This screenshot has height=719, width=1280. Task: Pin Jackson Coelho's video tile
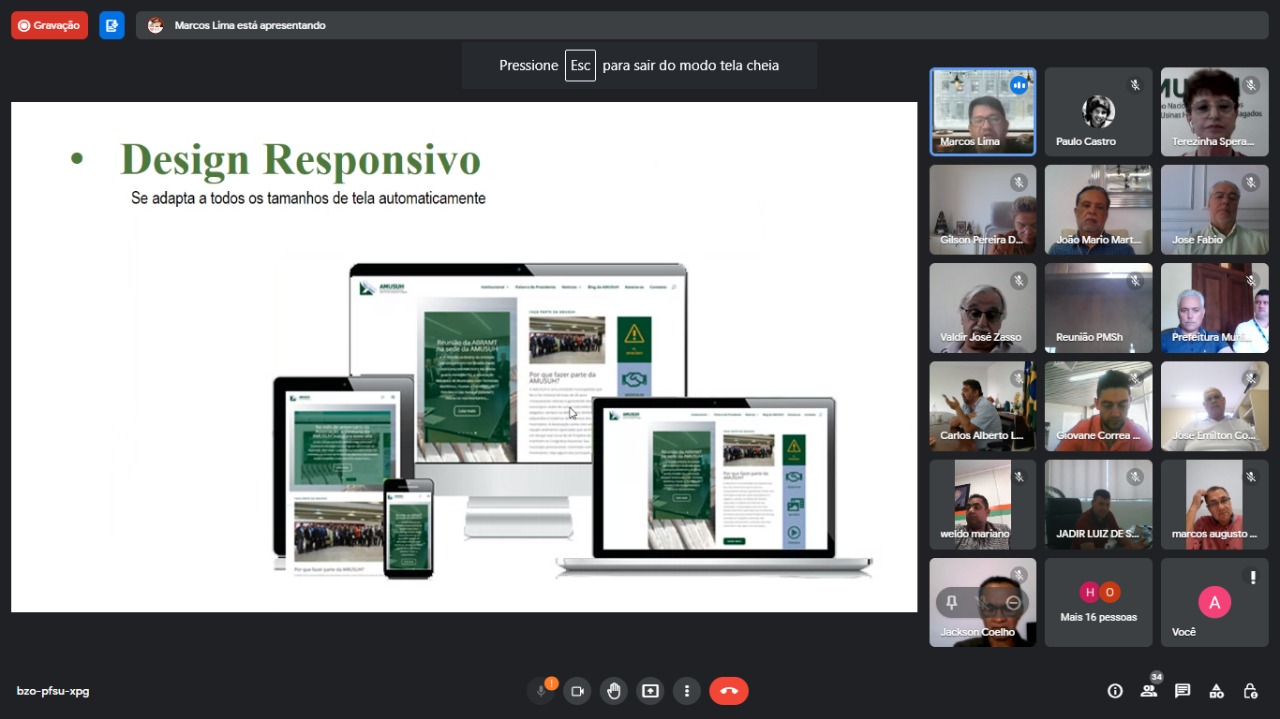952,603
